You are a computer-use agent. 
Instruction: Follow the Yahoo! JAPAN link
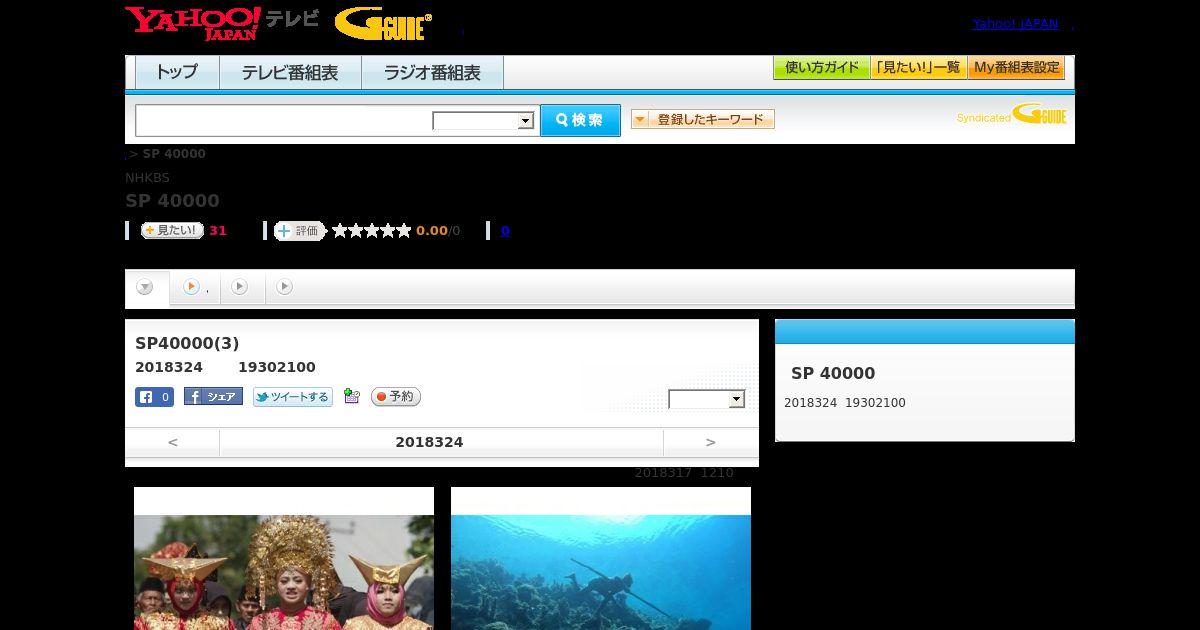point(1015,24)
